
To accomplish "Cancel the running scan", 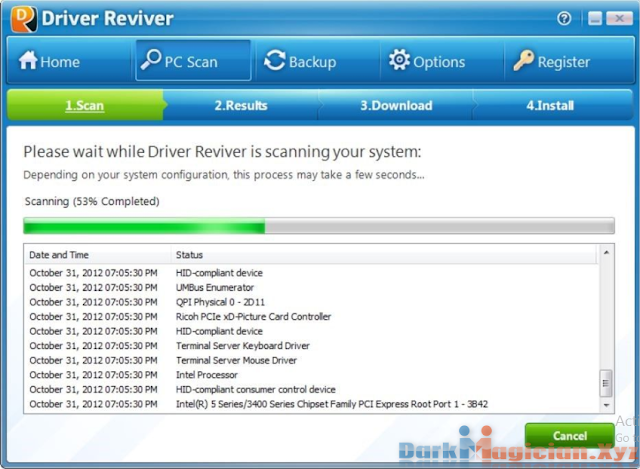I will pyautogui.click(x=570, y=436).
